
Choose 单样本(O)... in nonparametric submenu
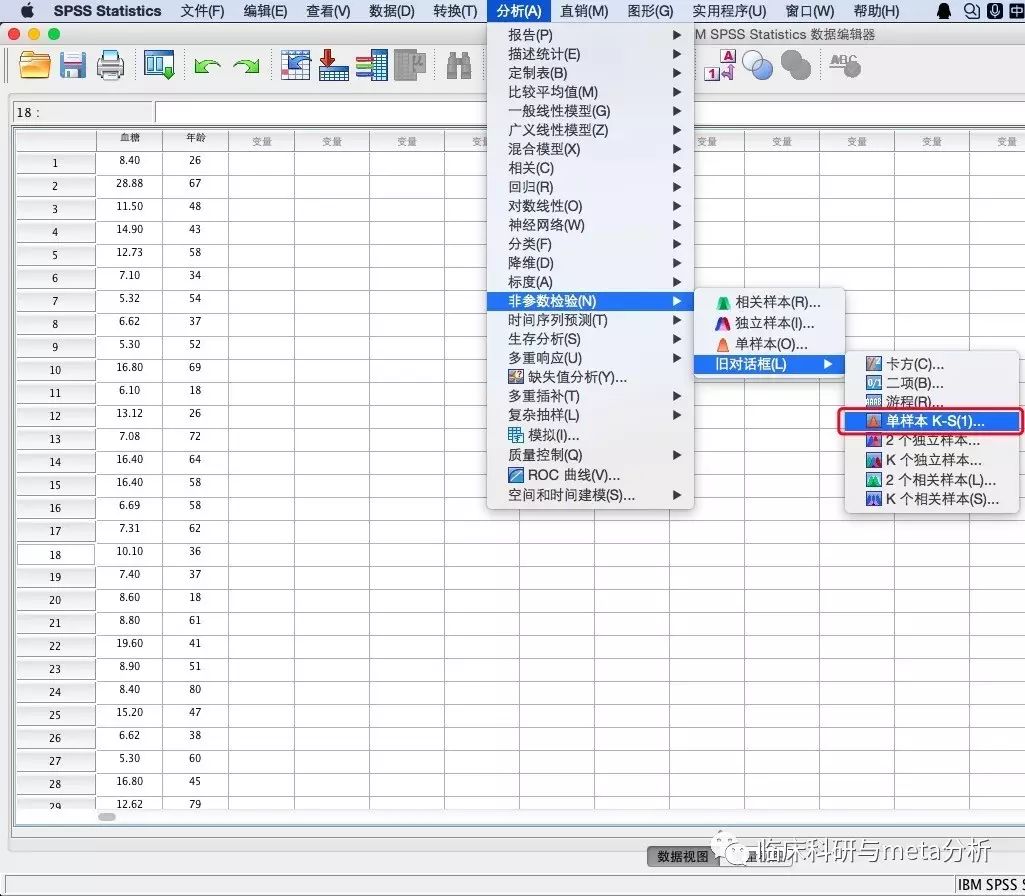click(769, 344)
